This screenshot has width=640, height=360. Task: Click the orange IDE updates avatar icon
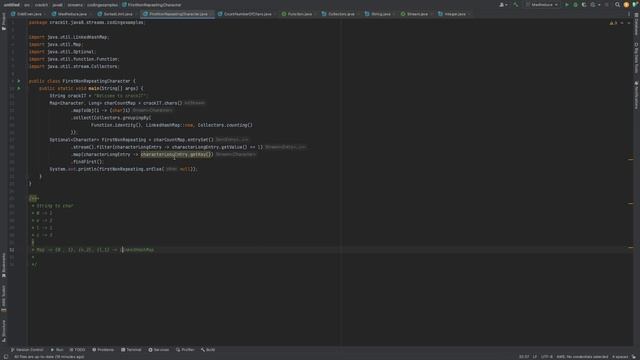626,5
